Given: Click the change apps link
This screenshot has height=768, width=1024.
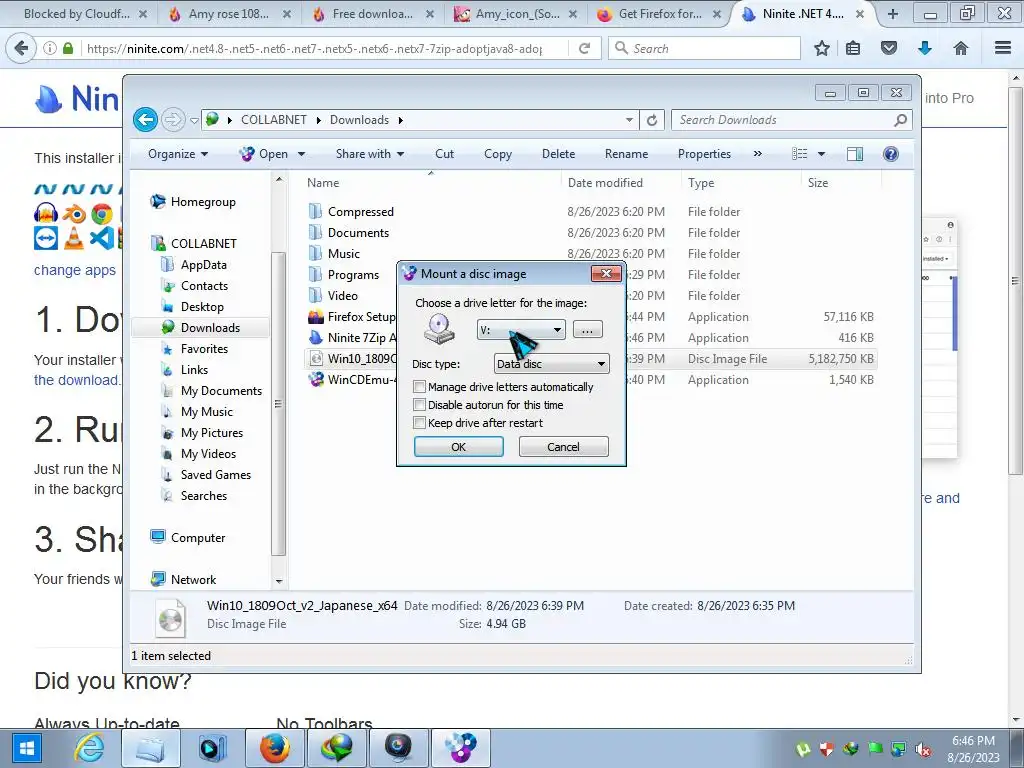Looking at the screenshot, I should coord(74,270).
